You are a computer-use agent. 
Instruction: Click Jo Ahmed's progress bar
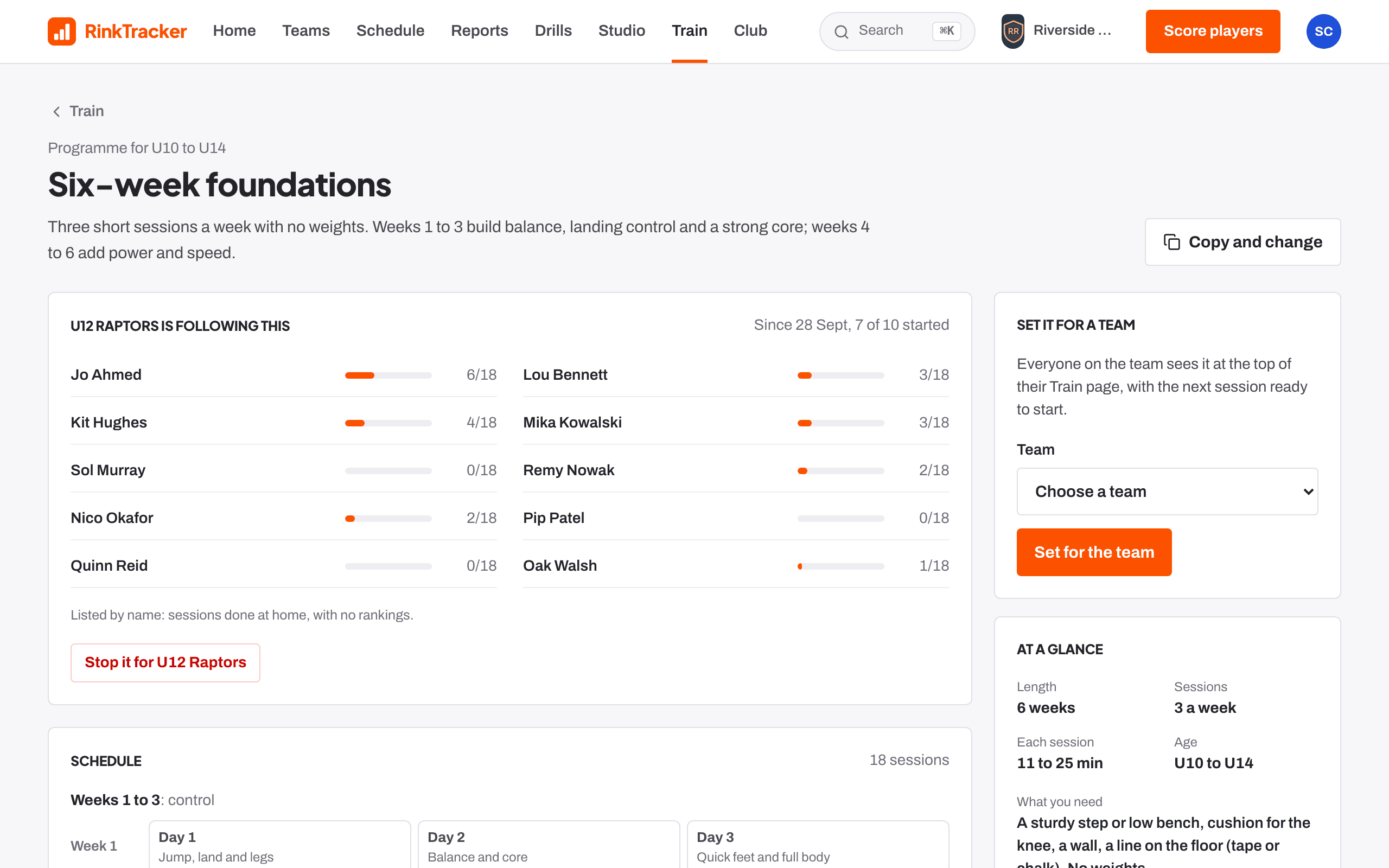388,375
